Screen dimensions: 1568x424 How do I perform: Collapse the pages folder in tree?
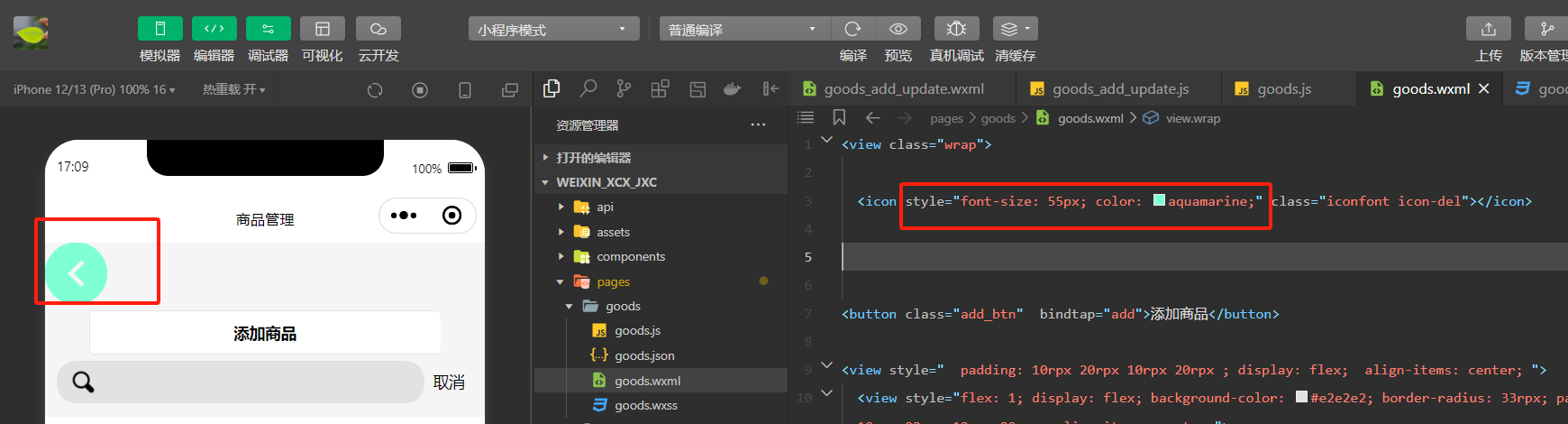[x=561, y=281]
